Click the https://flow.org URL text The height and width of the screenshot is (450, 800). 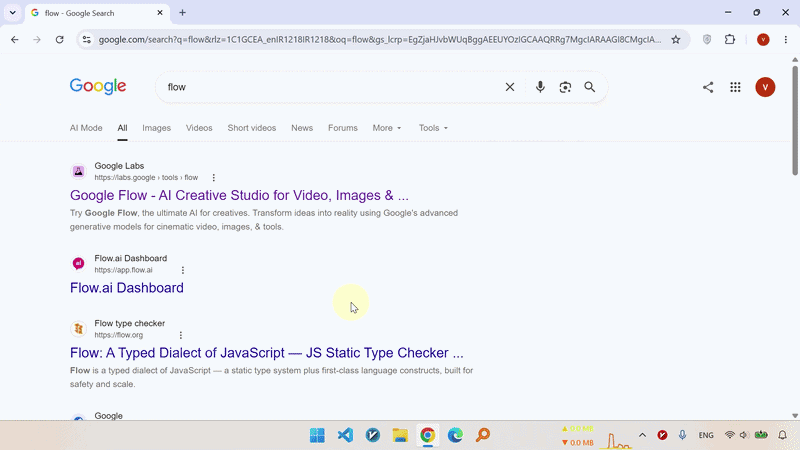[118, 335]
